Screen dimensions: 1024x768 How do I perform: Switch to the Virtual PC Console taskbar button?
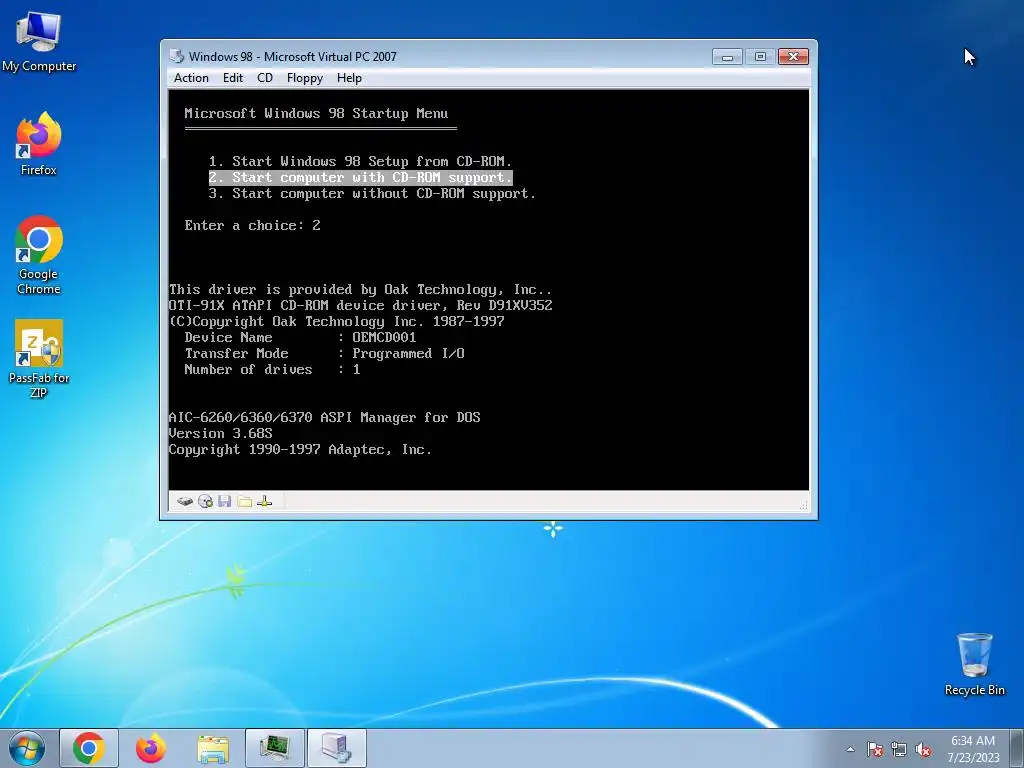pyautogui.click(x=275, y=748)
